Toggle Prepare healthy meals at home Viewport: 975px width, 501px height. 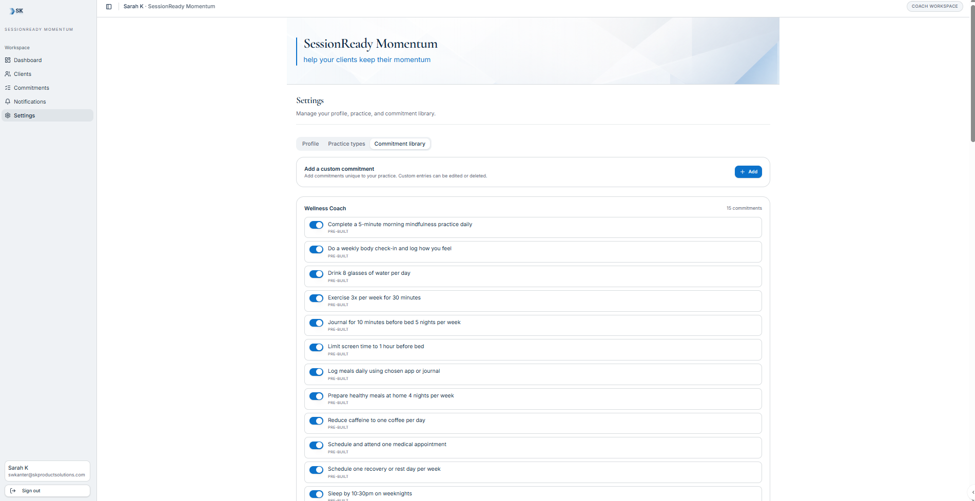(x=317, y=396)
